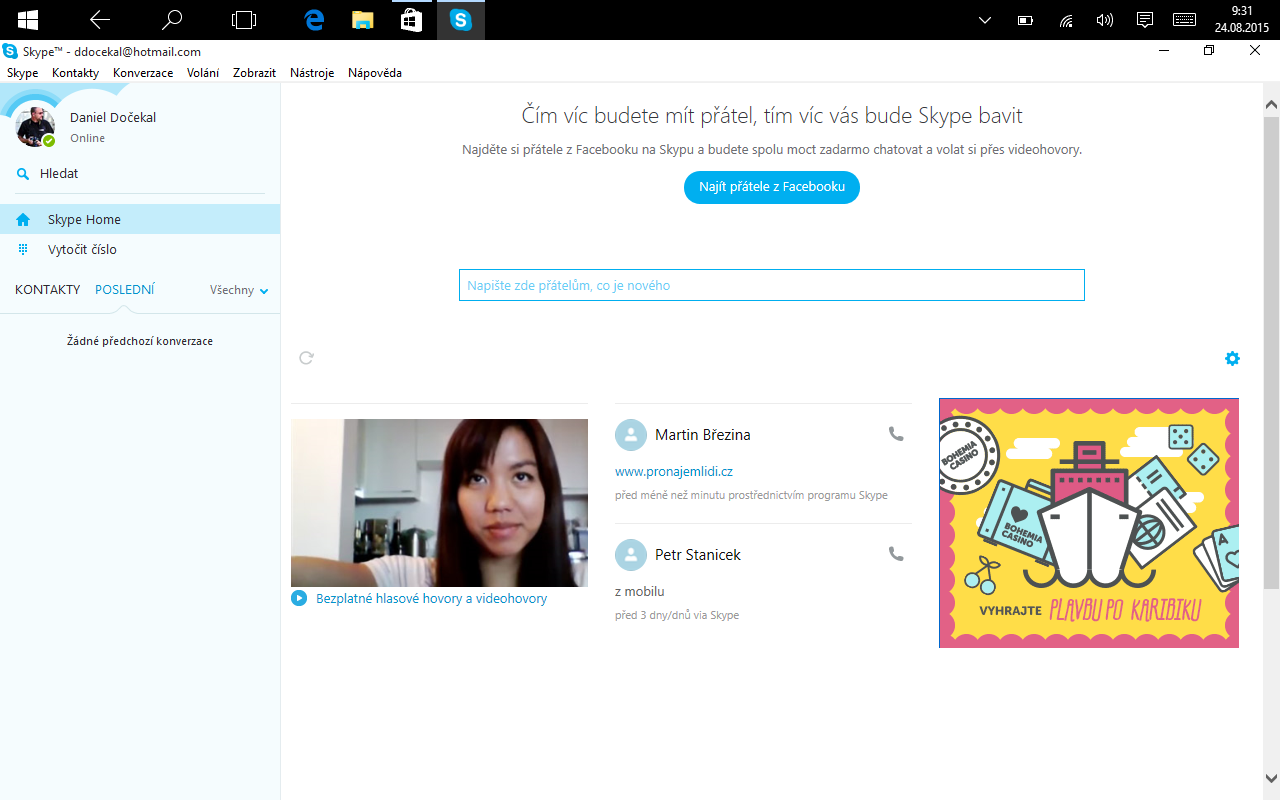
Task: Click Petr Stanicek avatar icon
Action: pos(630,555)
